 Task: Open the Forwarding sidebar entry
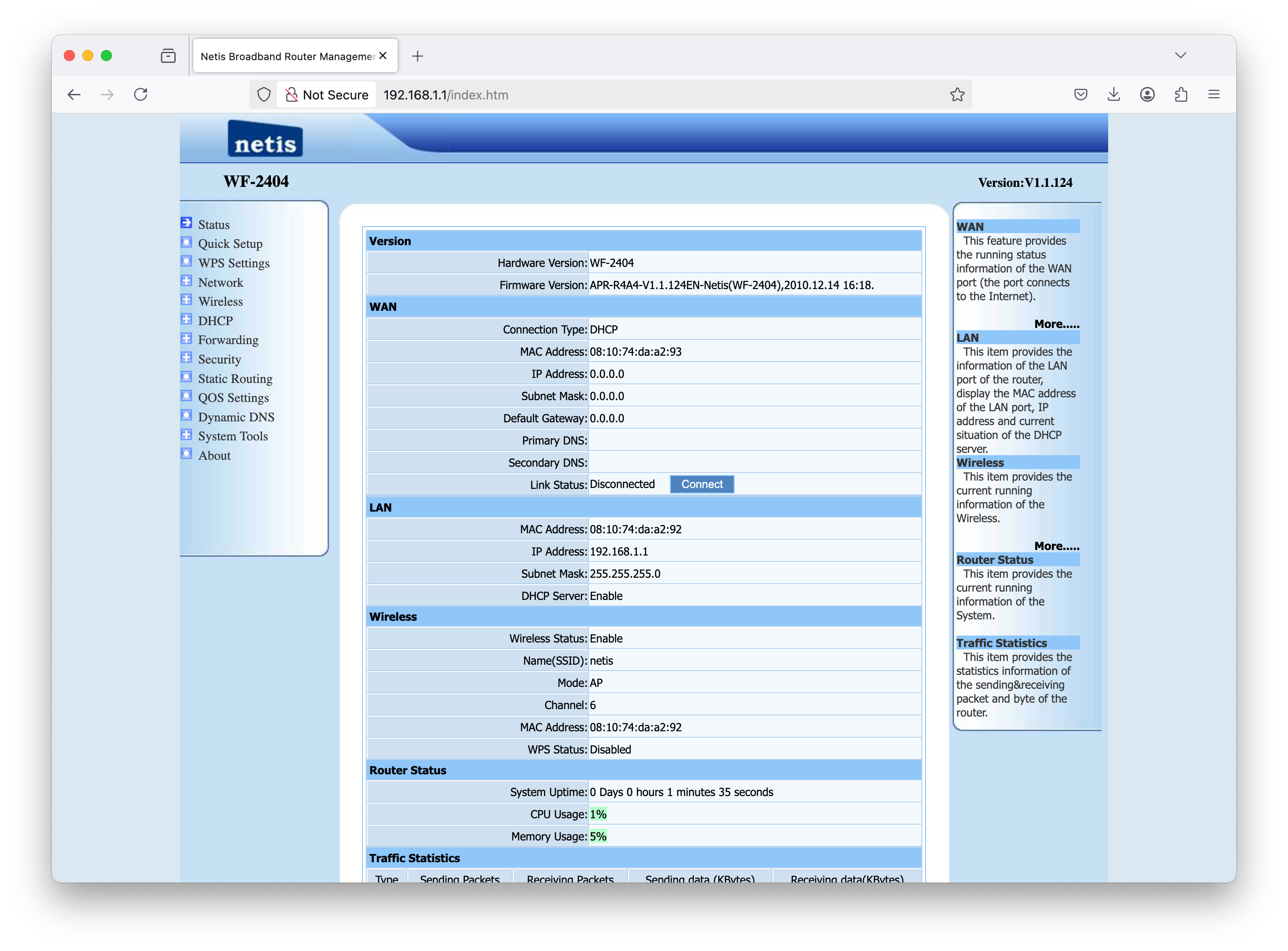(228, 340)
